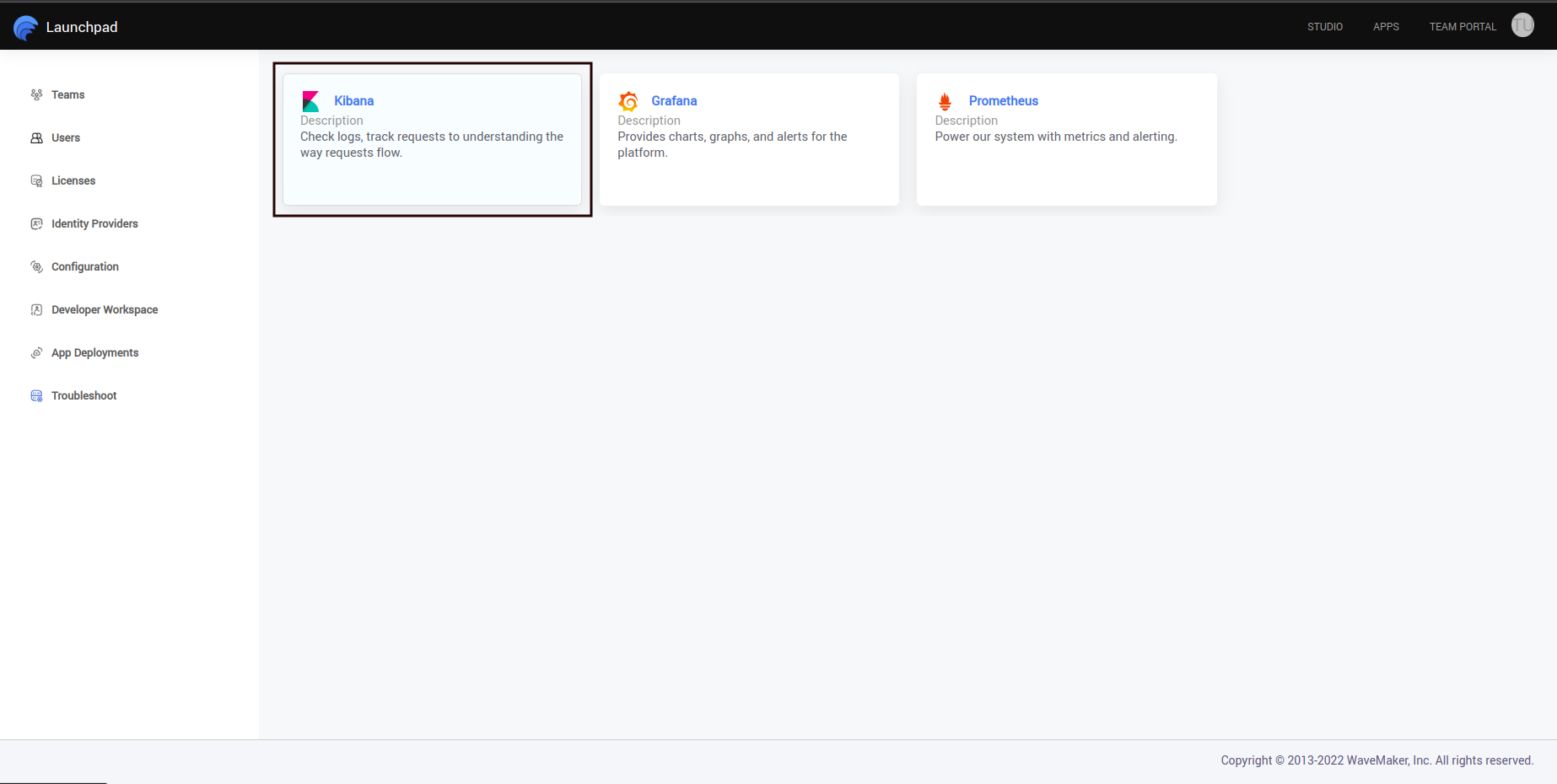Screen dimensions: 1557x784
Task: Click the Grafana app icon
Action: click(x=628, y=100)
